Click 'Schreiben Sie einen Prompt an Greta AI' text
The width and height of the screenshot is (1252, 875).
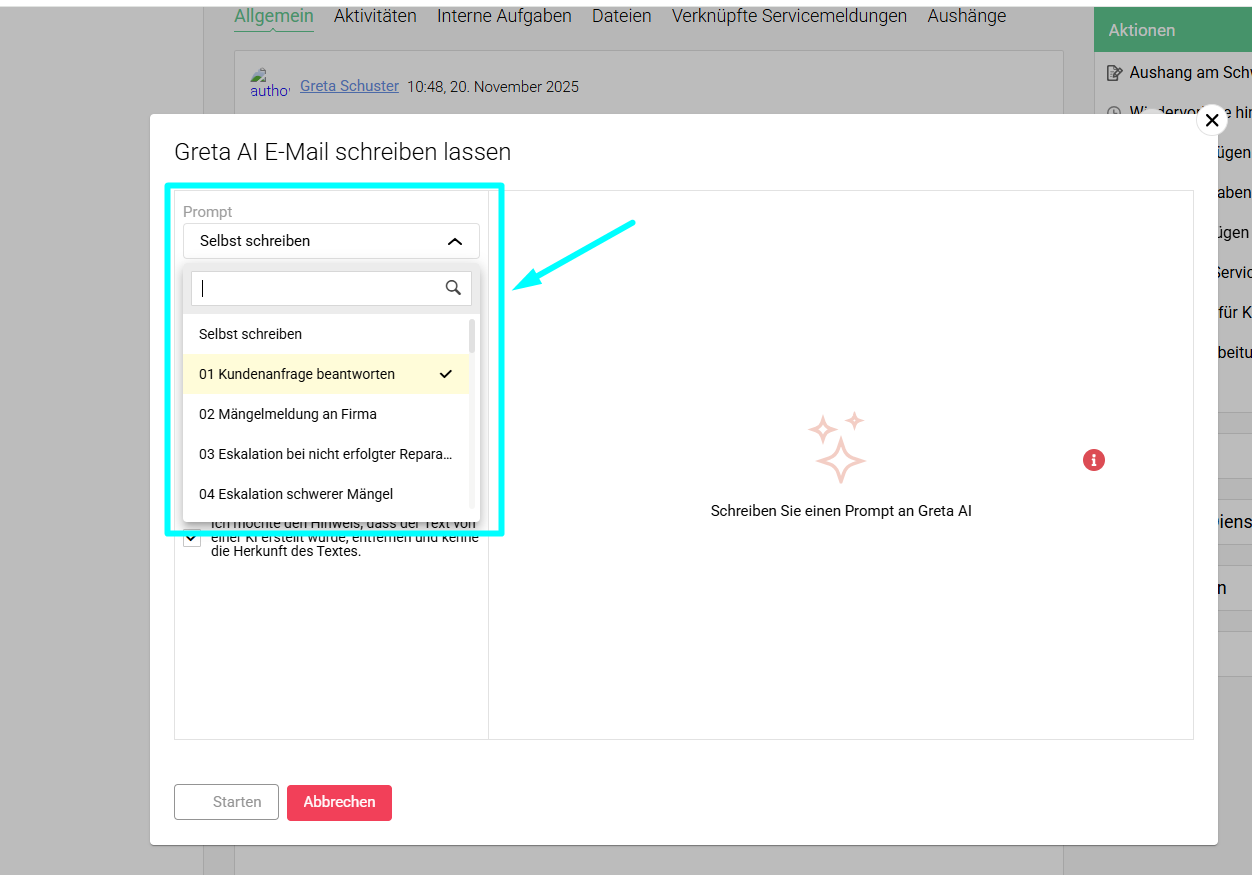pos(841,510)
